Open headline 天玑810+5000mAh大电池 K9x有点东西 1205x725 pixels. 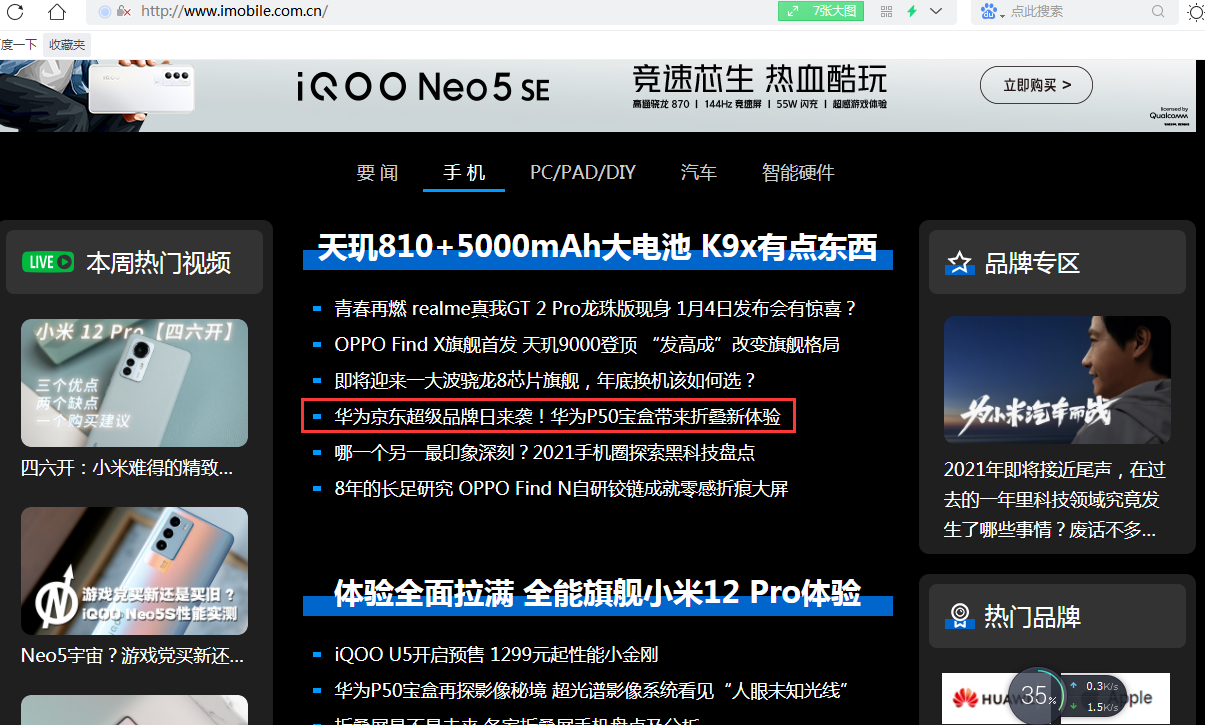click(x=597, y=247)
